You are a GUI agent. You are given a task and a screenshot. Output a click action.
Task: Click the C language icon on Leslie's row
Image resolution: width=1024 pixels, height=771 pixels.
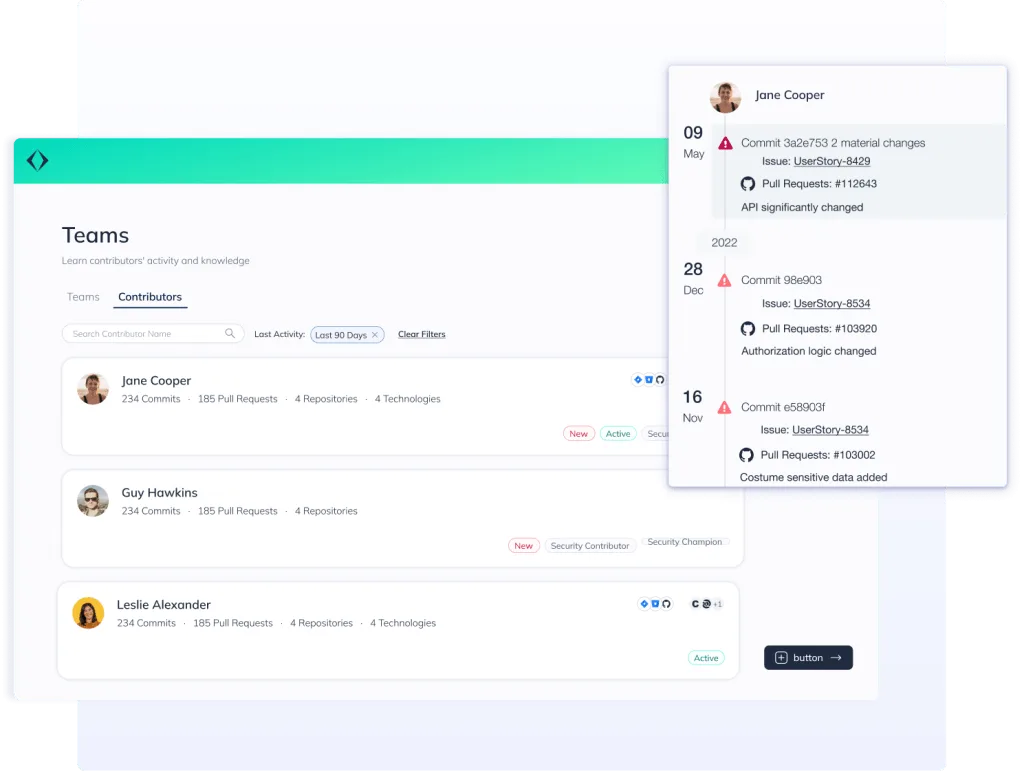[695, 604]
